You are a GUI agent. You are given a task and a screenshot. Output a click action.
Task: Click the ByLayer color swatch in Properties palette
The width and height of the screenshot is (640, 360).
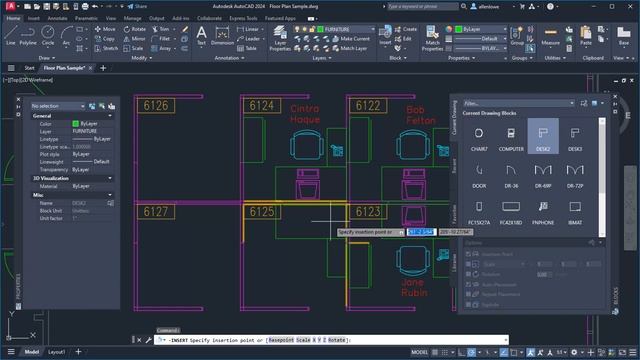[x=76, y=124]
